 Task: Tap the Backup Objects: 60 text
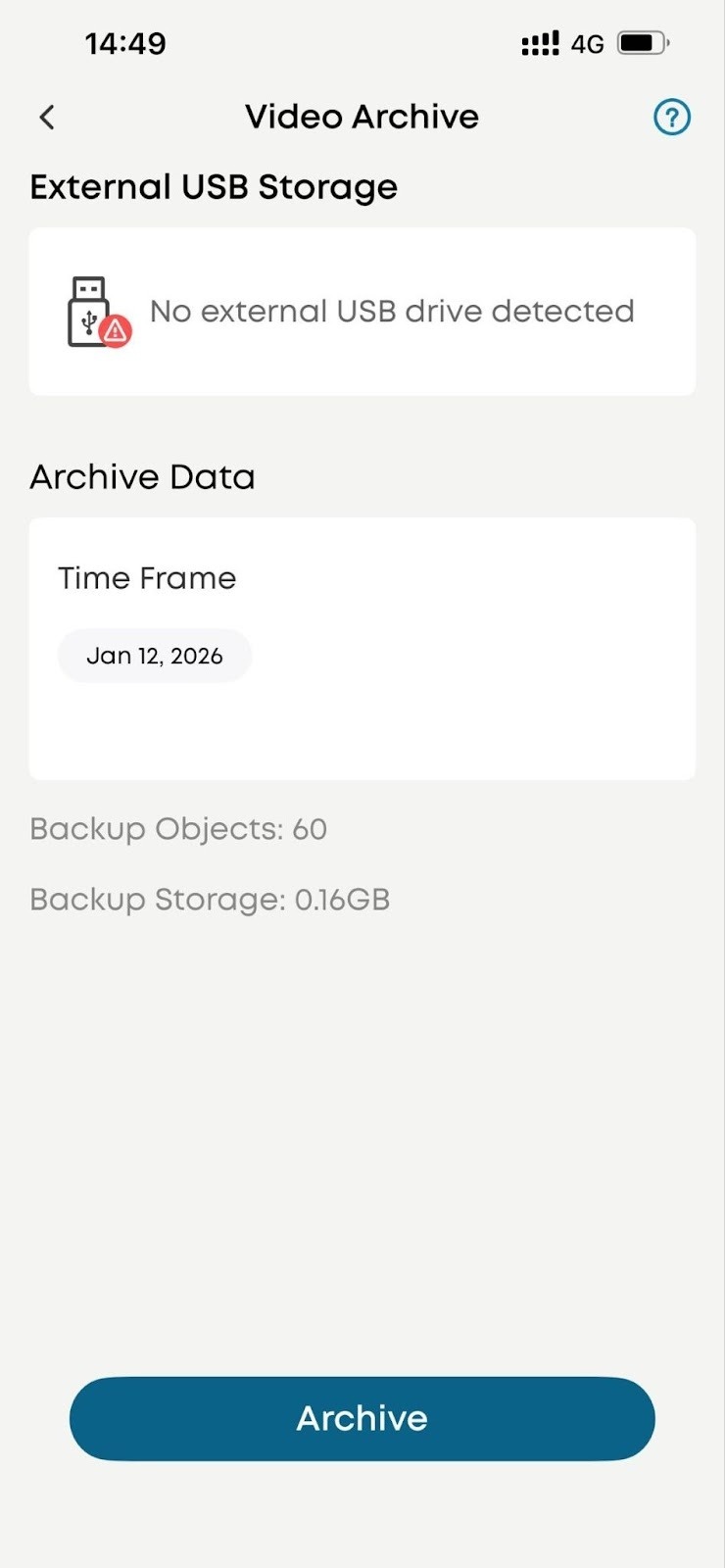coord(178,829)
